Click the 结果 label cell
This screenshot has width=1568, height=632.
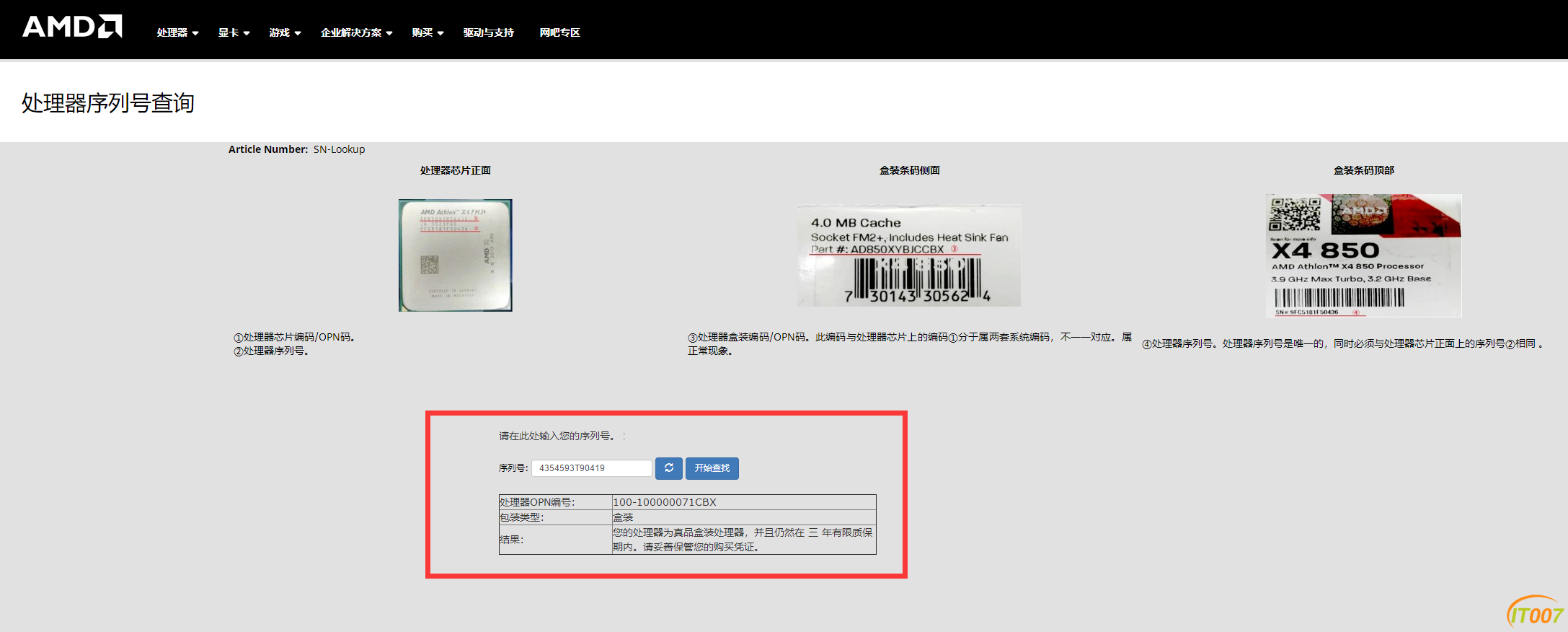coord(555,540)
